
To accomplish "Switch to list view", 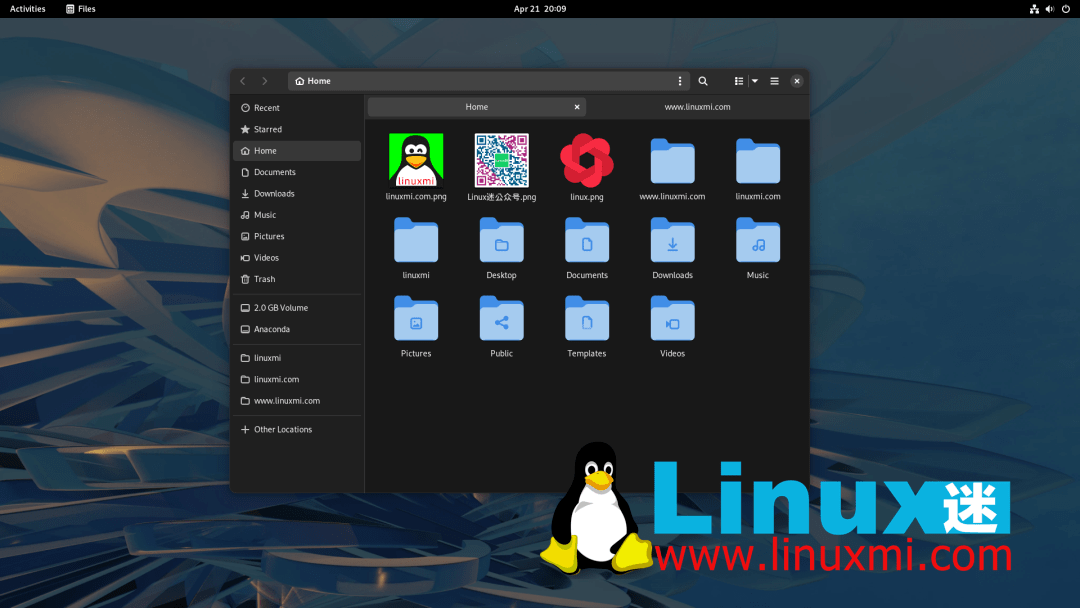I will [737, 81].
